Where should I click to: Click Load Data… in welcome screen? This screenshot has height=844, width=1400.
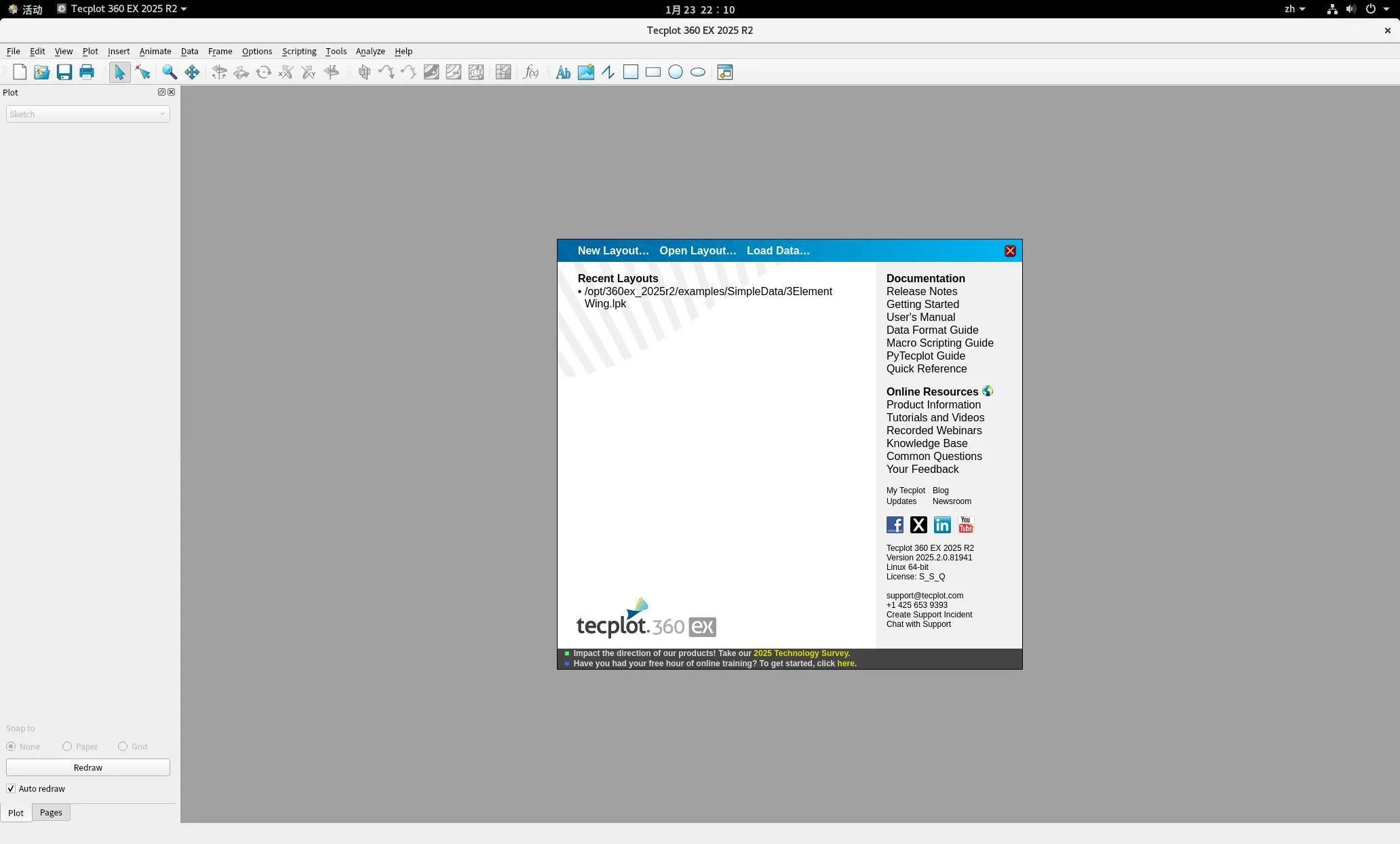pyautogui.click(x=778, y=250)
